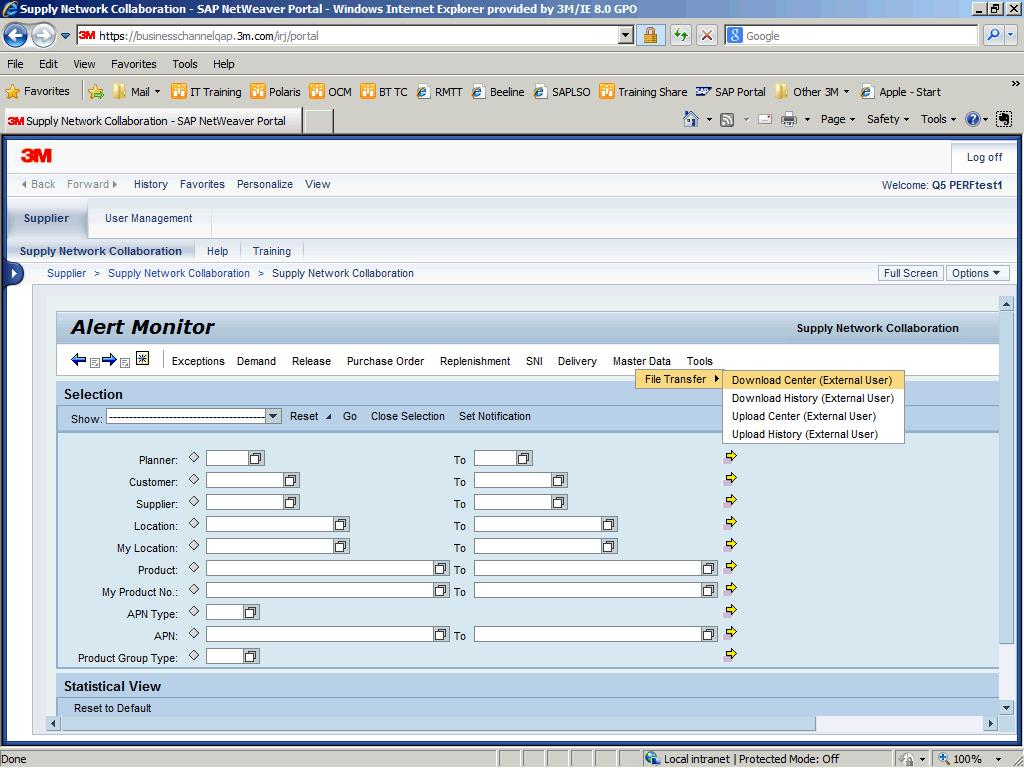
Task: Select Upload Center (External User) menu item
Action: click(x=813, y=416)
